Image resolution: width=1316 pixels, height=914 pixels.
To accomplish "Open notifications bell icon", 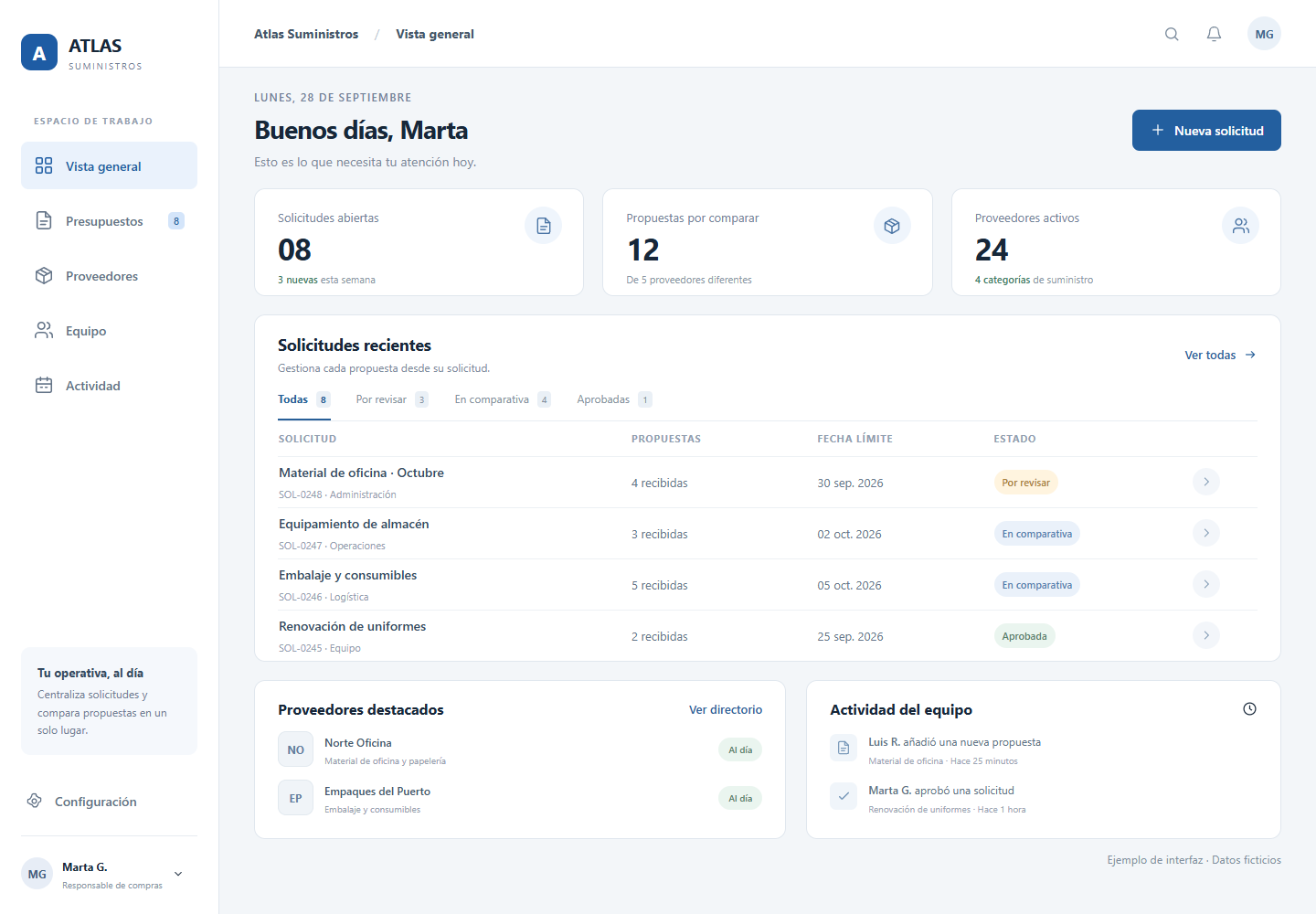I will [x=1214, y=34].
